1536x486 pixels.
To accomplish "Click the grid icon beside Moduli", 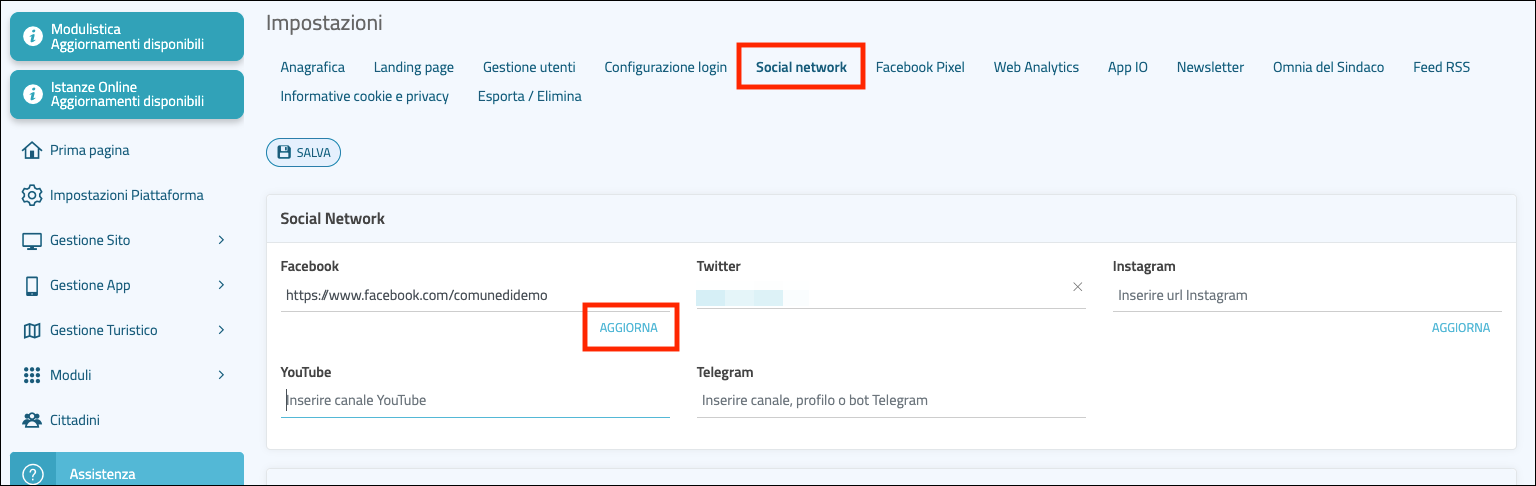I will click(x=31, y=375).
